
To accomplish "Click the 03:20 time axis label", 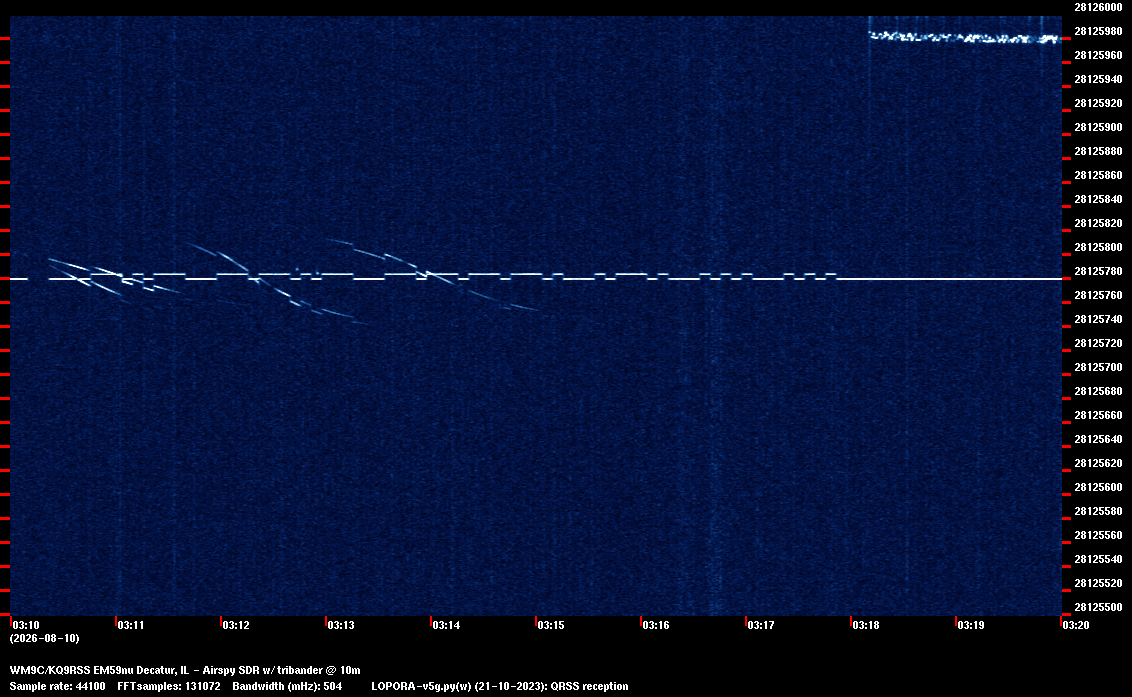I will coord(1076,625).
